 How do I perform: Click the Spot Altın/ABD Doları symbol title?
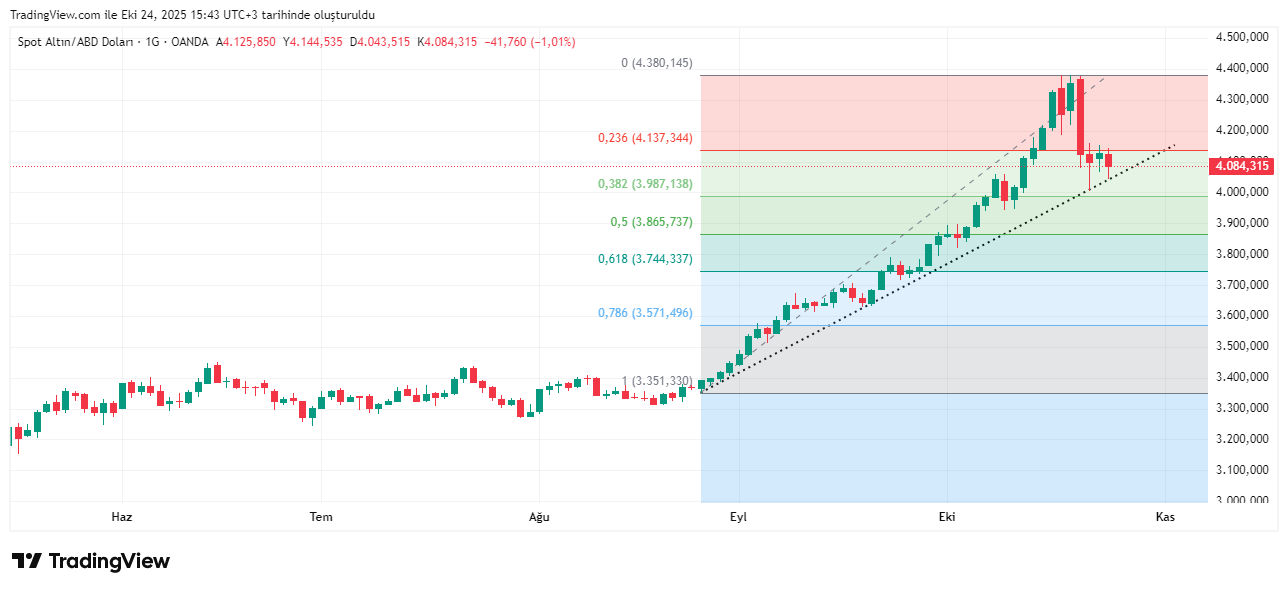coord(78,42)
